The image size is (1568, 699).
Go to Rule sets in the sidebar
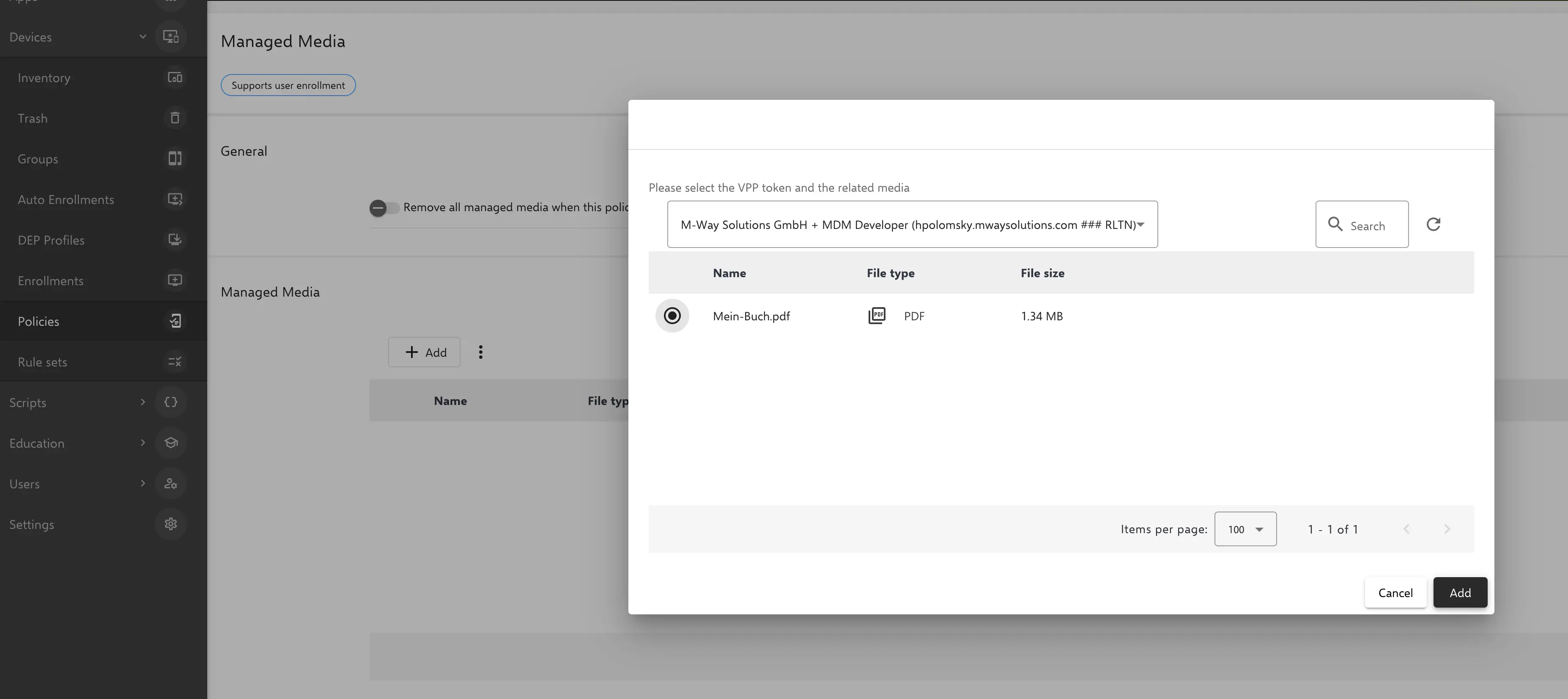click(43, 362)
